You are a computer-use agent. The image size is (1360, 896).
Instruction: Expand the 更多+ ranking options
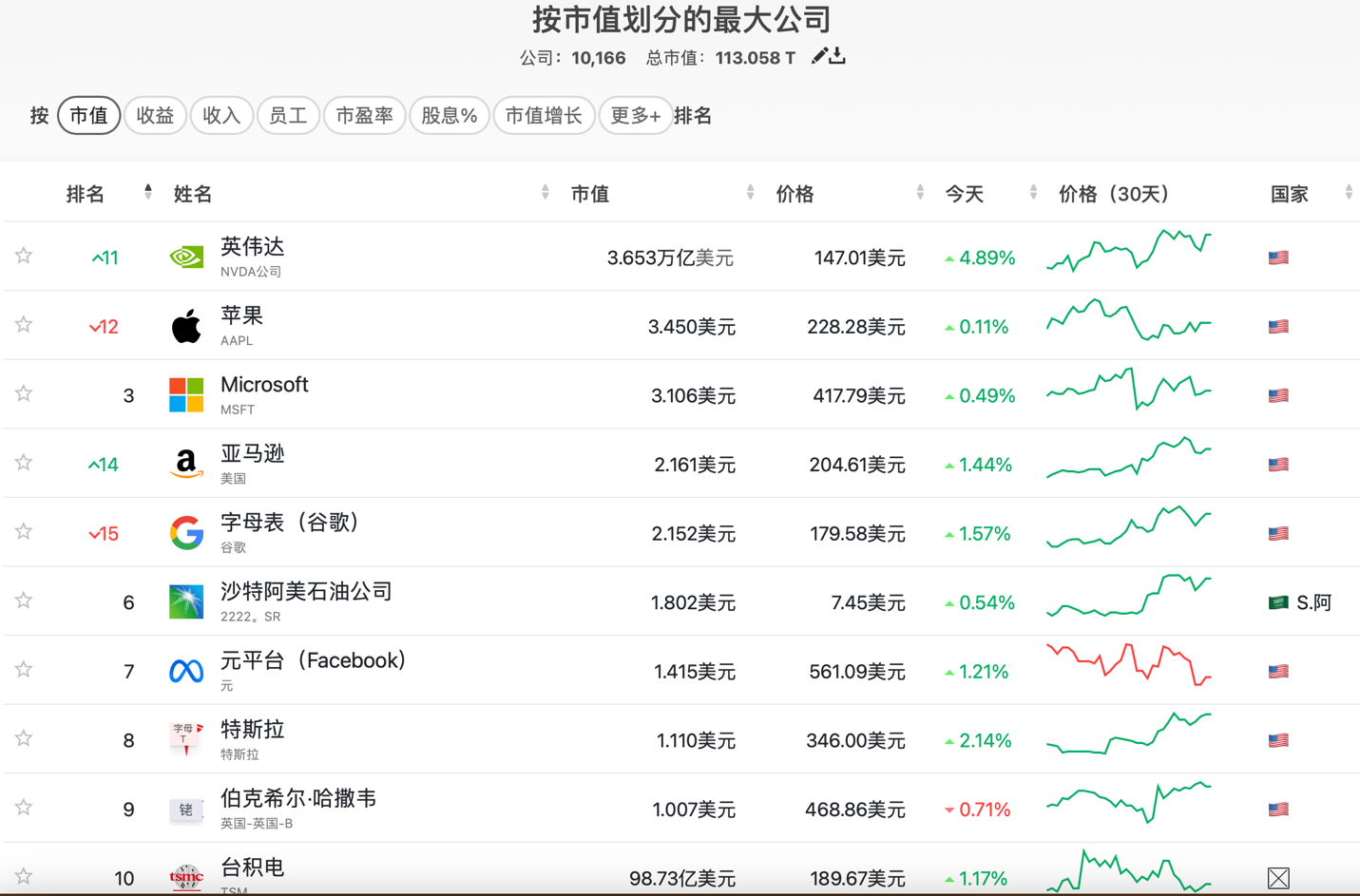pos(635,116)
